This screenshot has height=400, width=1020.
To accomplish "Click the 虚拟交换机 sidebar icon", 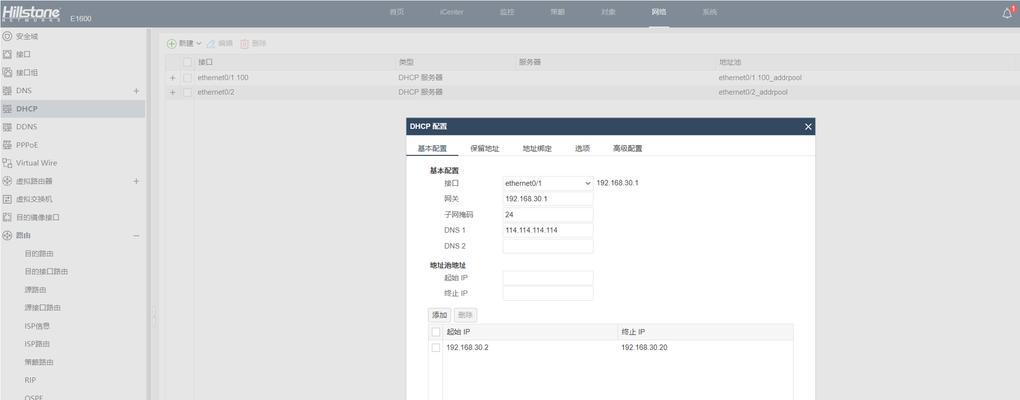I will (7, 199).
